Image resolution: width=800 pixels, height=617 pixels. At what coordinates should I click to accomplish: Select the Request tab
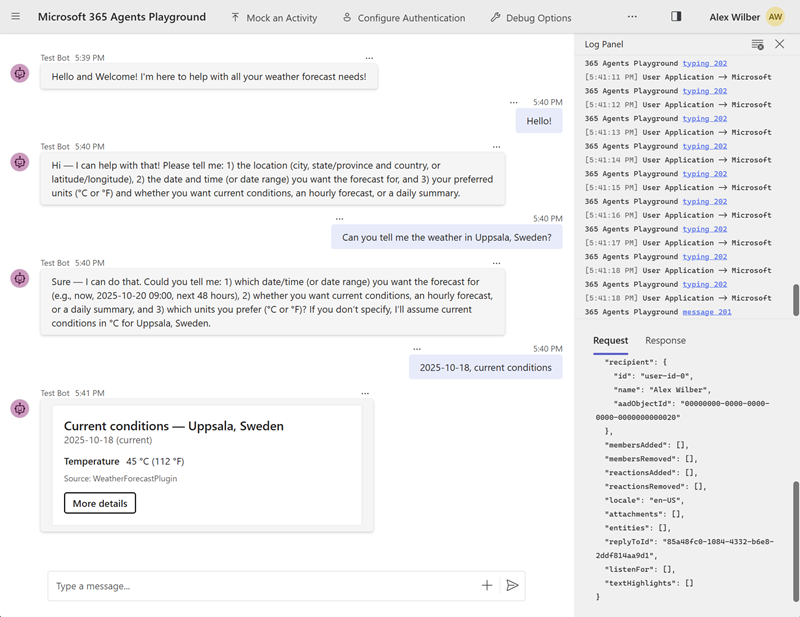(x=610, y=341)
